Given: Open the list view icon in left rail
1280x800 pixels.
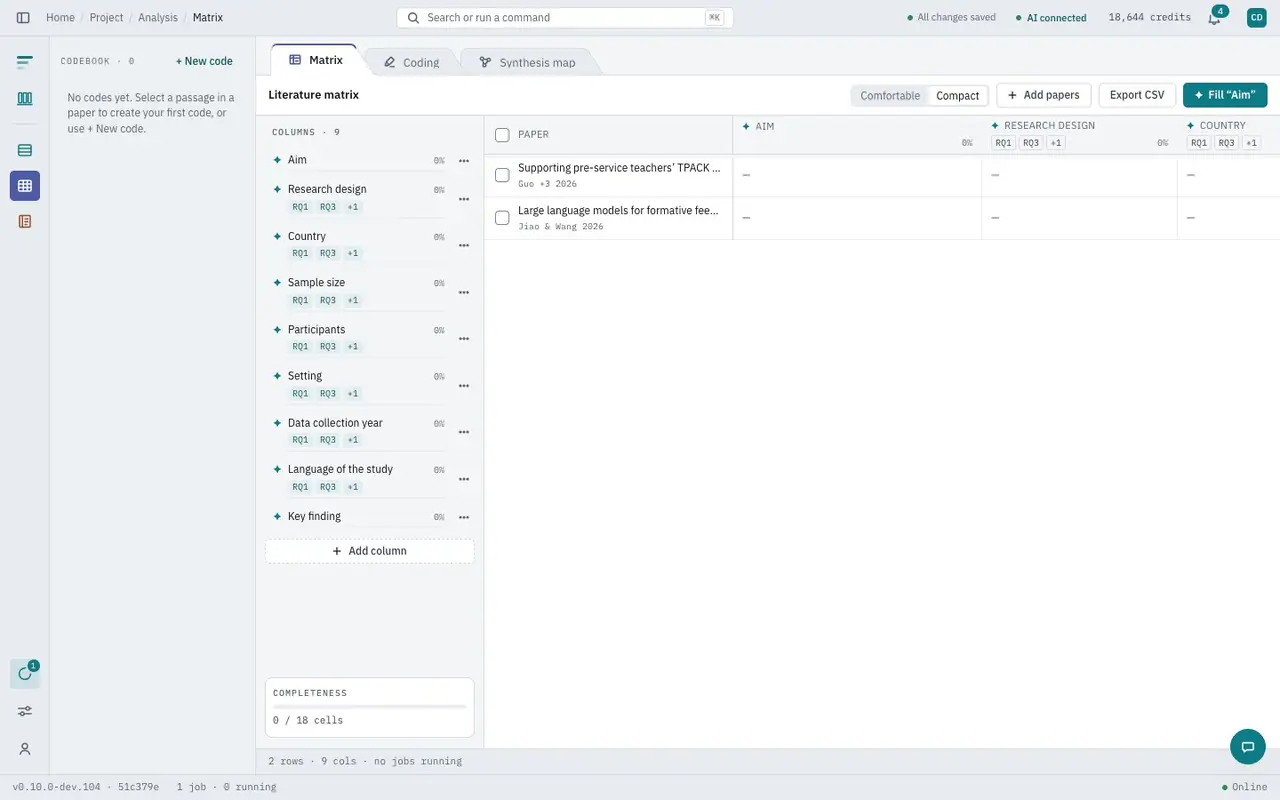Looking at the screenshot, I should pos(25,151).
